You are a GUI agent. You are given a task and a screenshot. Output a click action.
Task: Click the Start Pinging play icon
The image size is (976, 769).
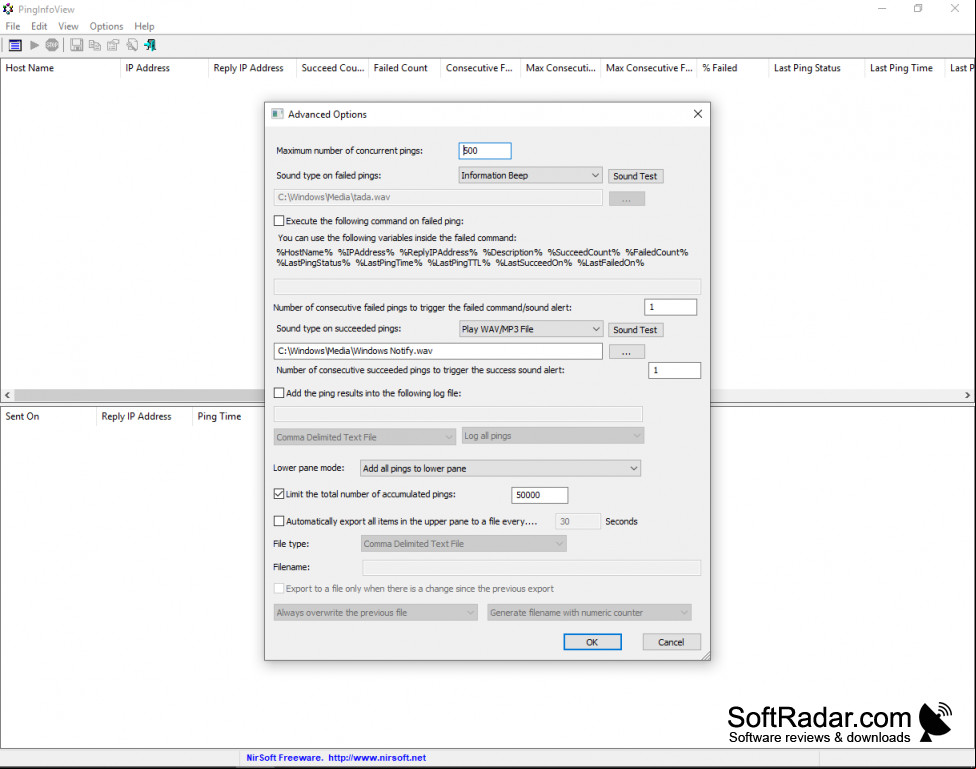[x=34, y=45]
